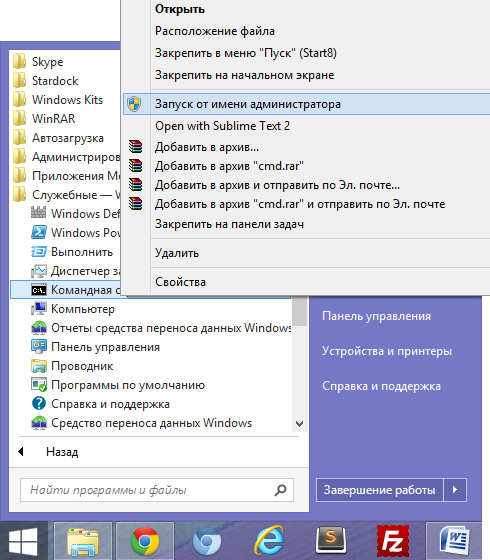This screenshot has width=490, height=560.
Task: Expand the WinRAR folder
Action: click(44, 119)
